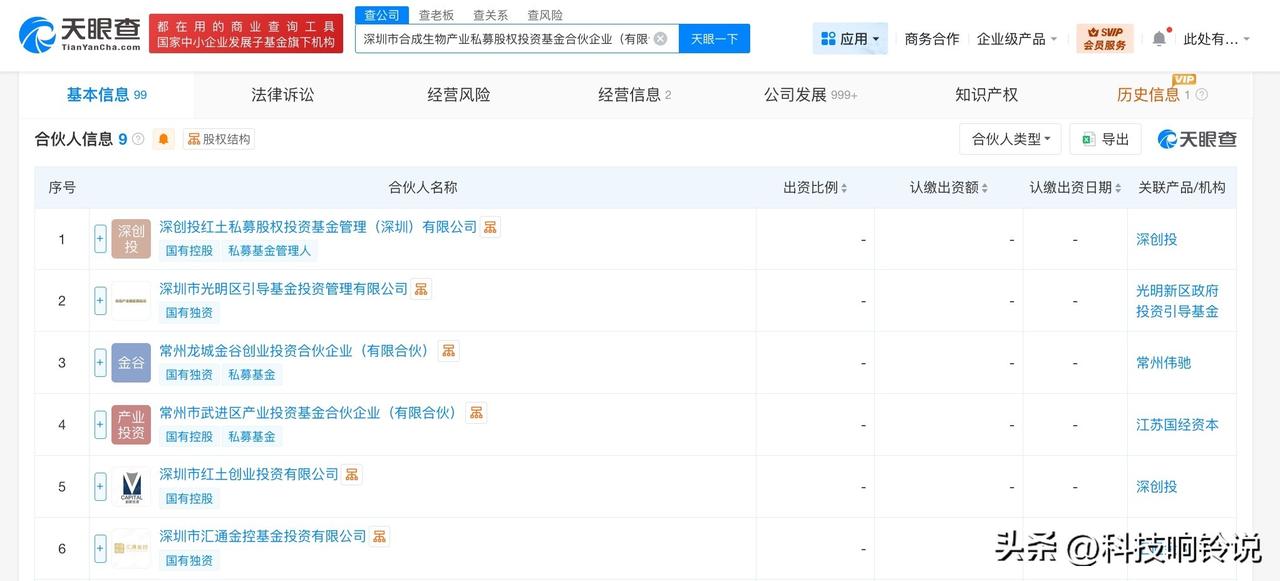Click the 产业投资 company logo in row 4
The height and width of the screenshot is (581, 1280).
[x=131, y=425]
